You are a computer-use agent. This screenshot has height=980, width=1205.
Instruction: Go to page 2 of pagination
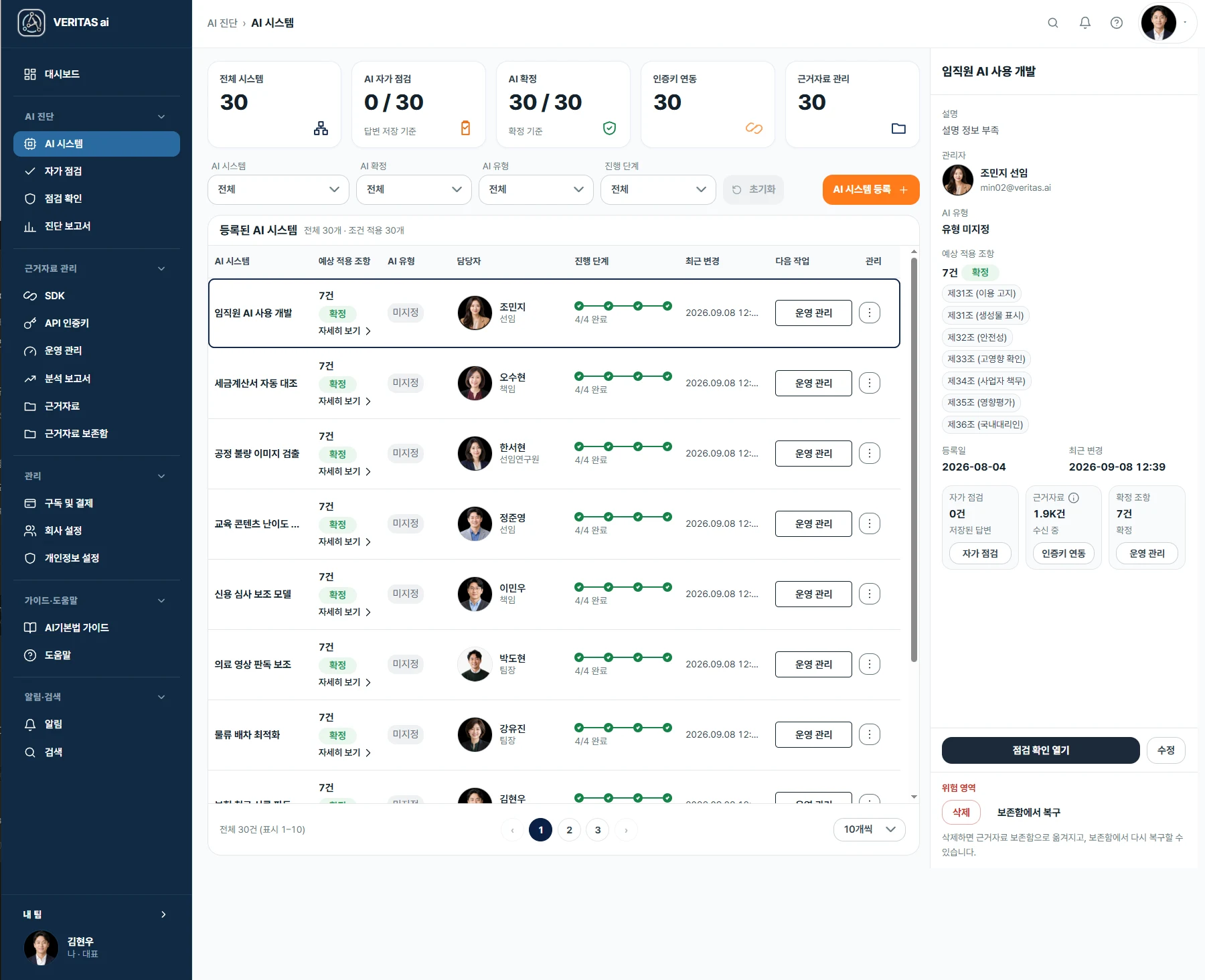point(570,830)
